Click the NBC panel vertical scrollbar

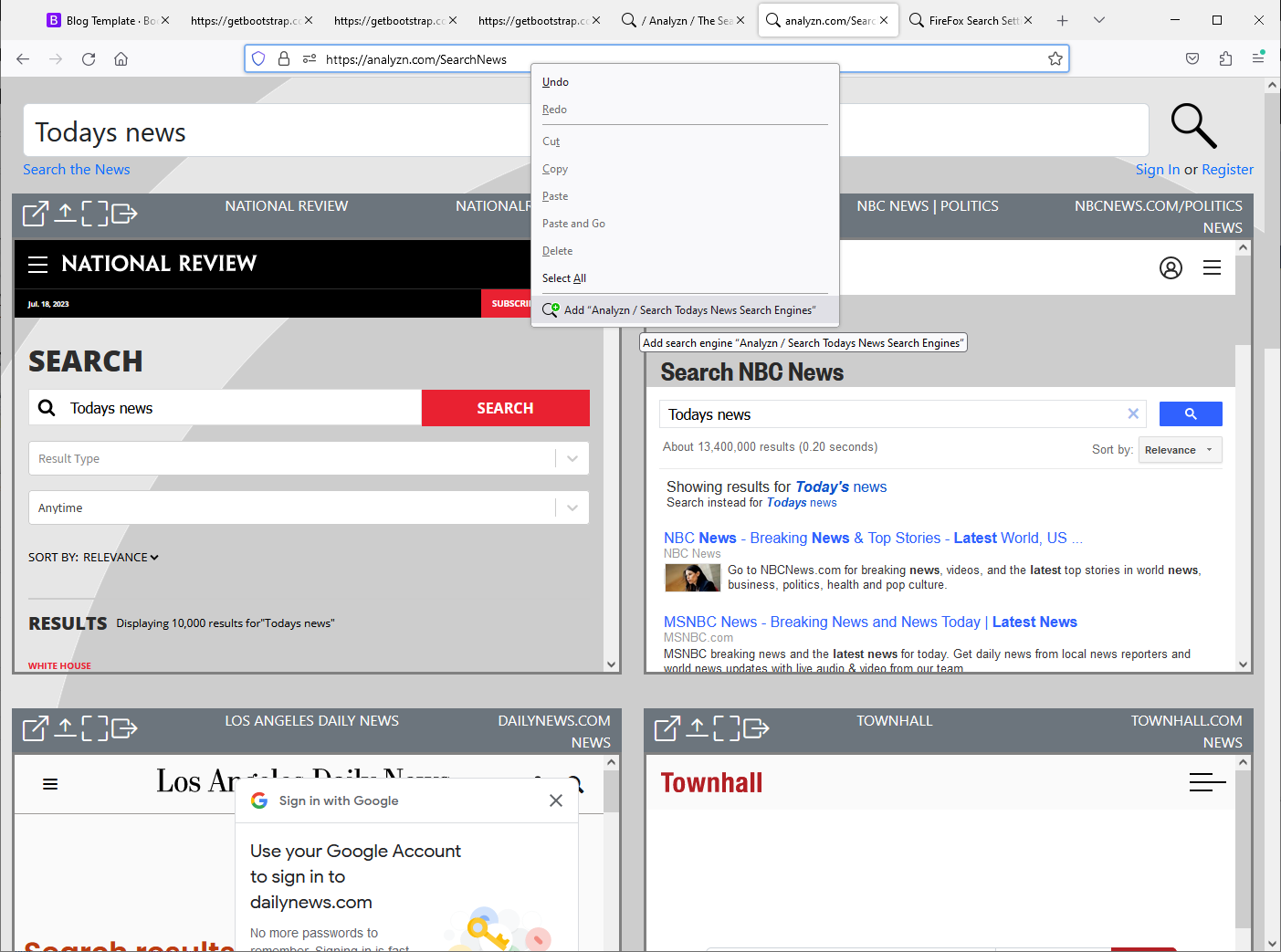point(1243,456)
